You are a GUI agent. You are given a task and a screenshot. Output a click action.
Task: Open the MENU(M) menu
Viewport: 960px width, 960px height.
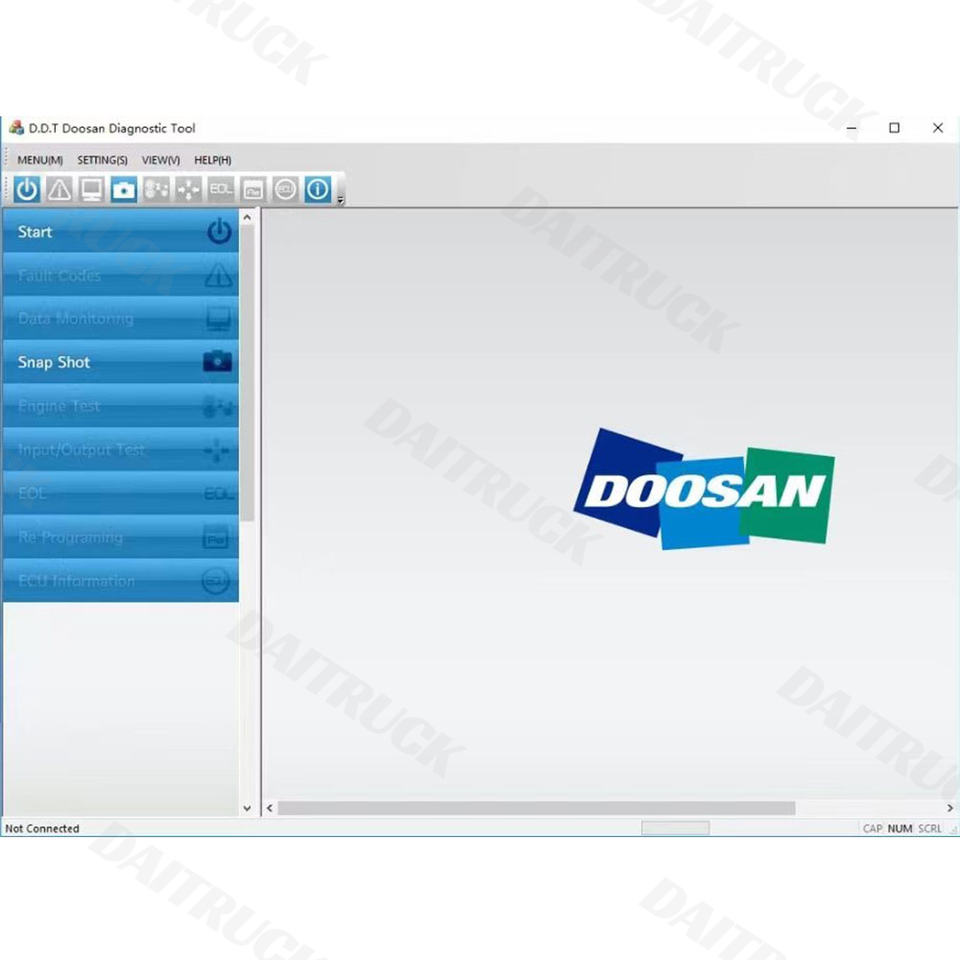pos(40,160)
